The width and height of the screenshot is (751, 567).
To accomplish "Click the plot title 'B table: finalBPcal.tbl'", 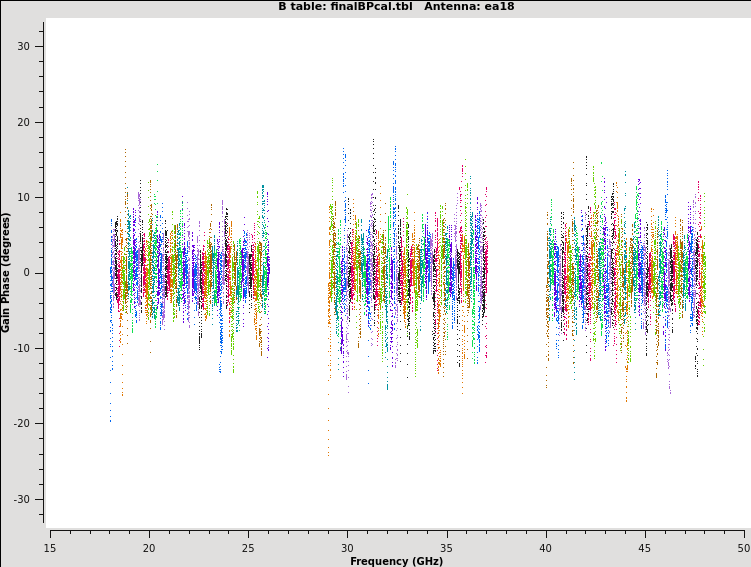I will click(x=345, y=6).
